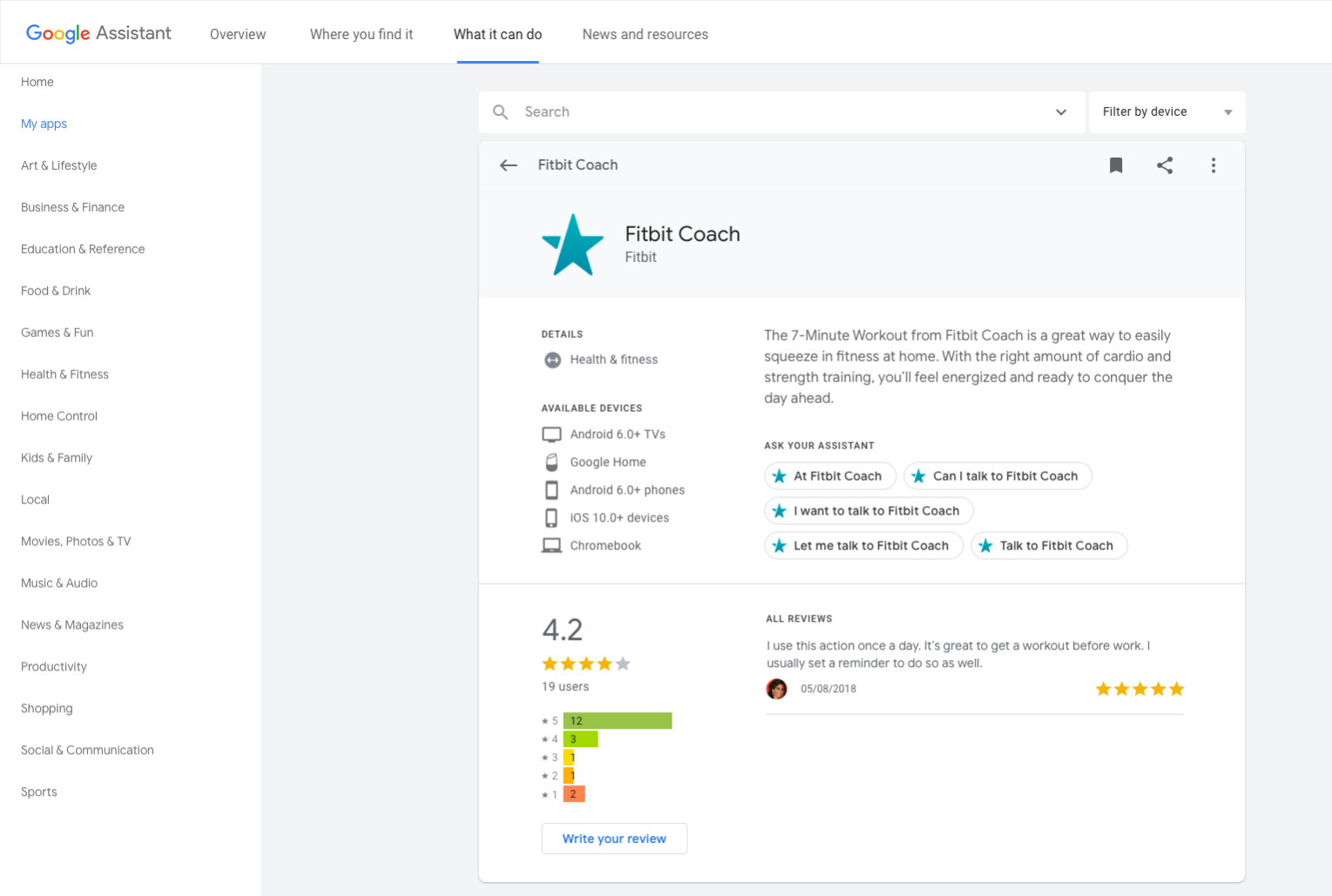Click the share icon
1332x896 pixels.
coord(1165,165)
